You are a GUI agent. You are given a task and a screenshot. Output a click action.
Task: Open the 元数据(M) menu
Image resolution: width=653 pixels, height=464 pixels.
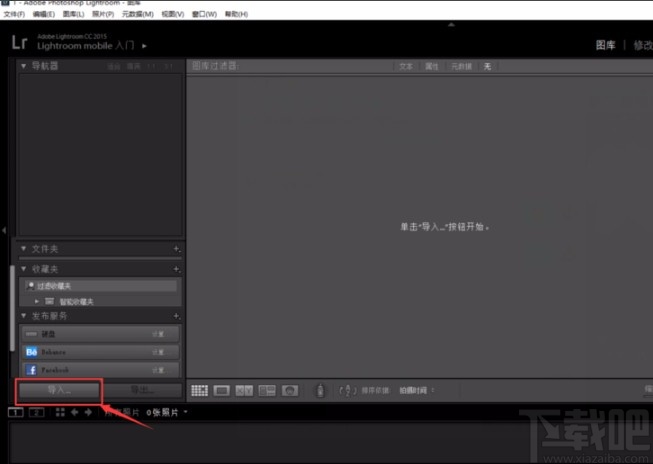click(x=137, y=14)
